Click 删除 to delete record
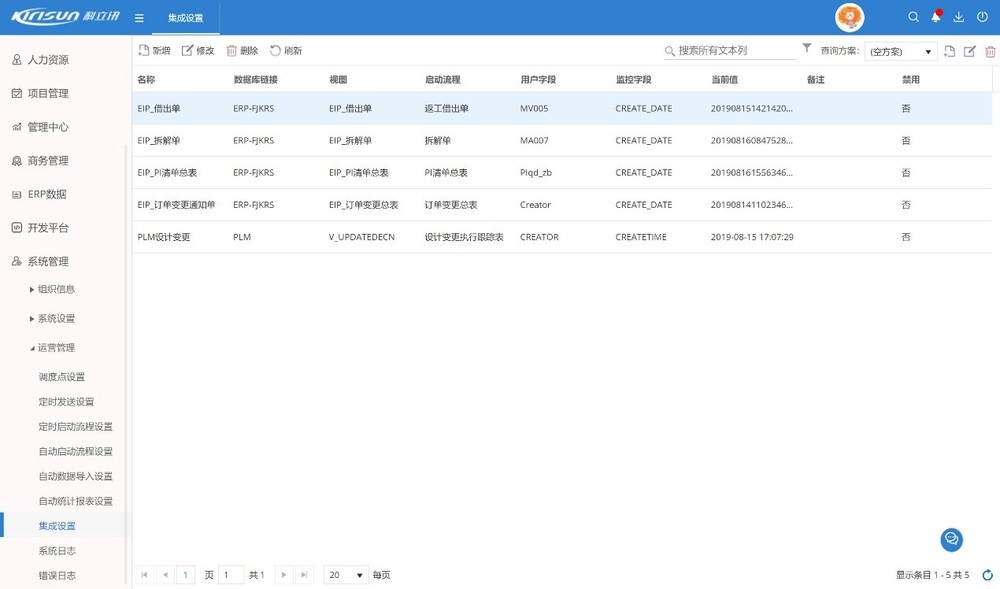 pos(242,50)
